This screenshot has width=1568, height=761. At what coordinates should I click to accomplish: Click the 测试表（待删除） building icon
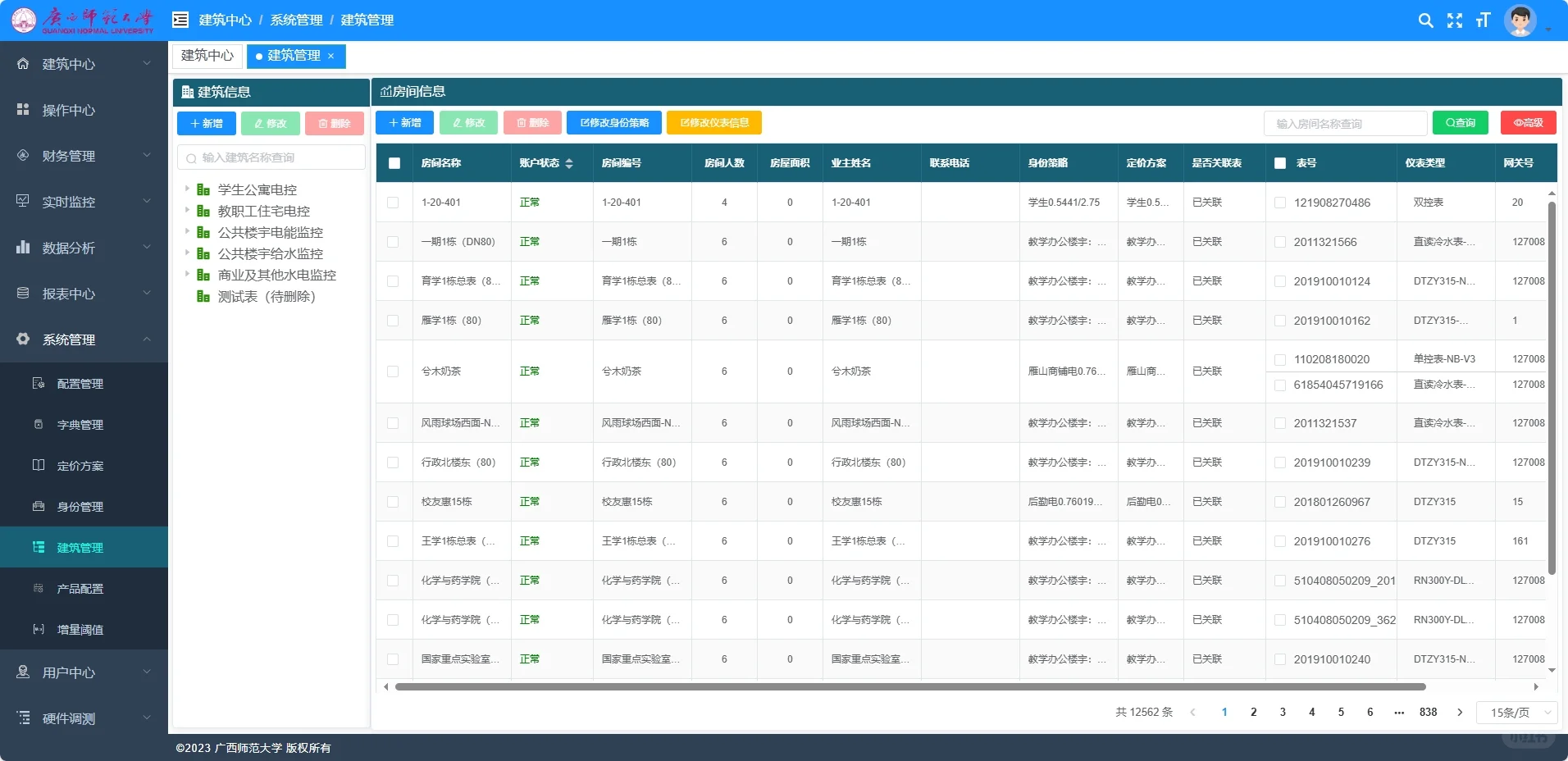(203, 296)
